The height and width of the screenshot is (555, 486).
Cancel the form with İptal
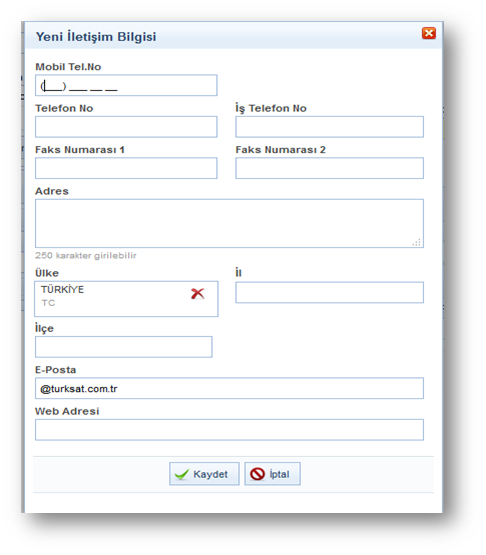coord(272,474)
